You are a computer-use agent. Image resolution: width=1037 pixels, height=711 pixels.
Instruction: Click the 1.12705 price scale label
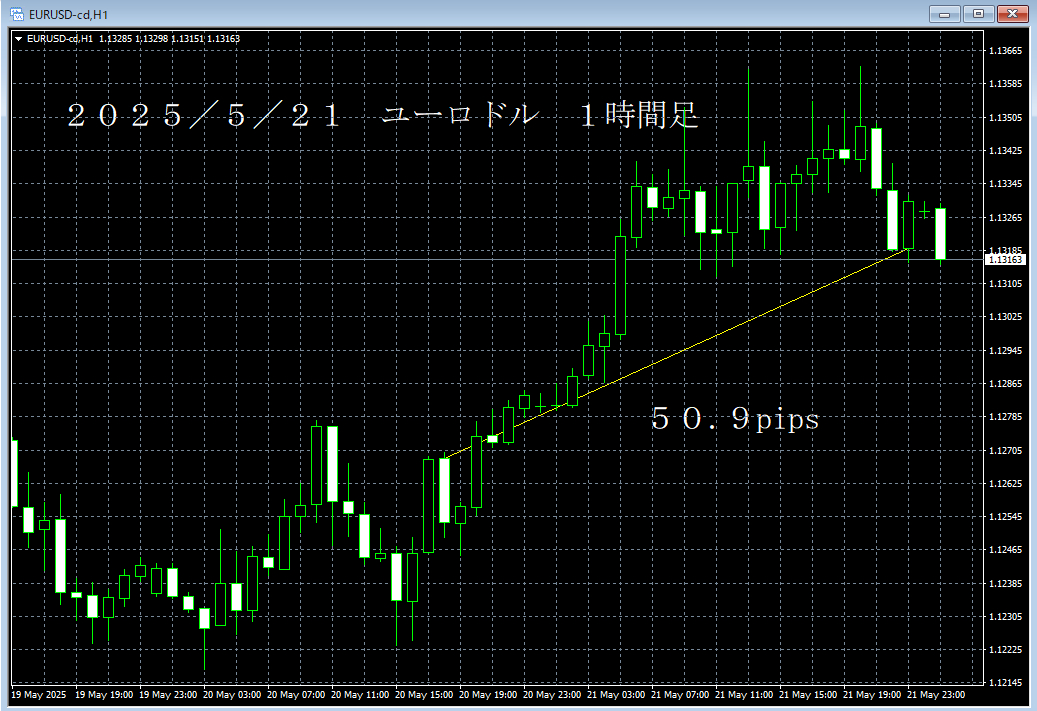pyautogui.click(x=1005, y=450)
